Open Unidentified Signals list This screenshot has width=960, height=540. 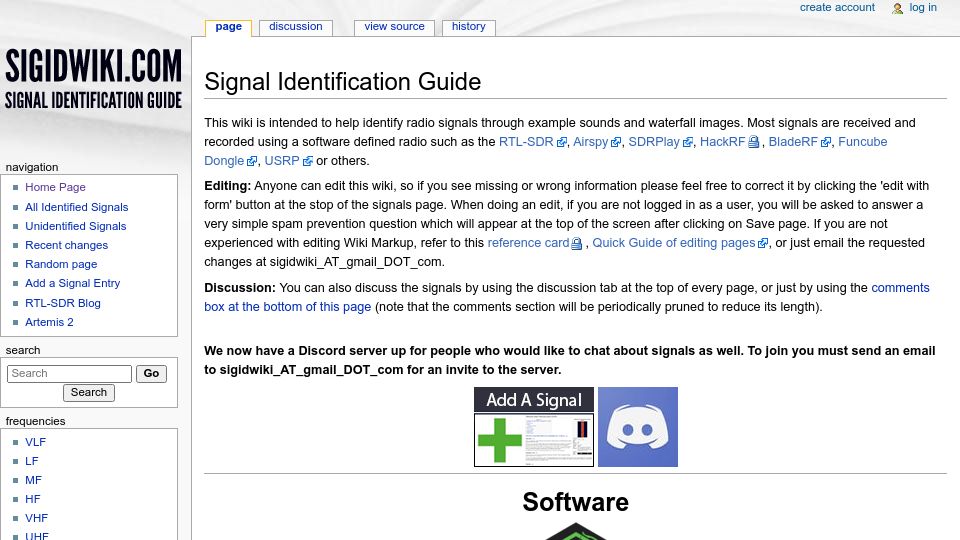[75, 226]
